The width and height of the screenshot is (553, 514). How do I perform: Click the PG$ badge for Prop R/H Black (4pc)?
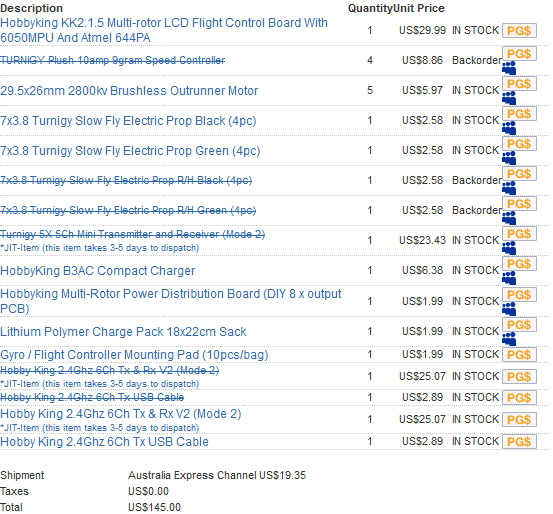[x=519, y=174]
